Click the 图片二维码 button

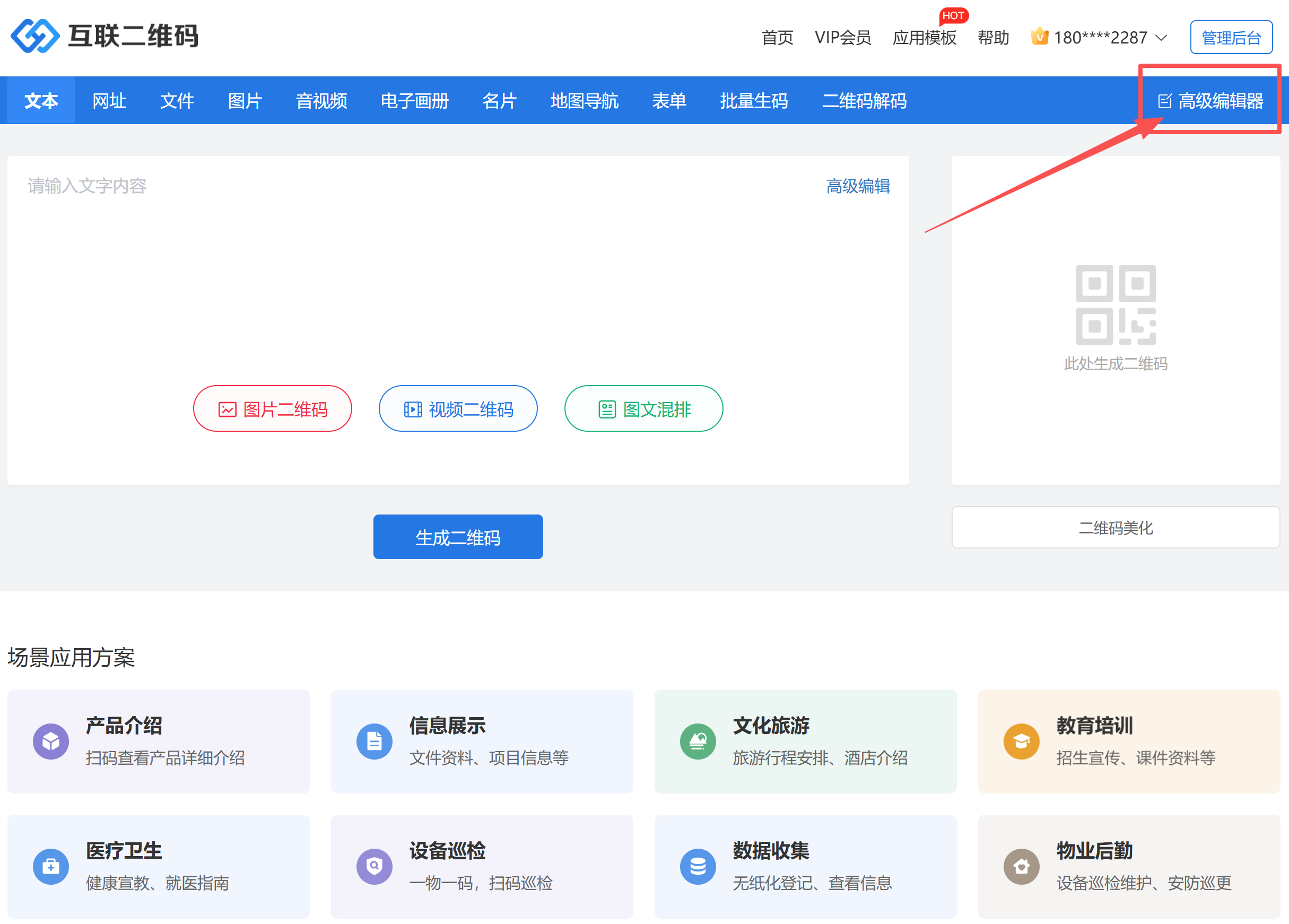272,408
